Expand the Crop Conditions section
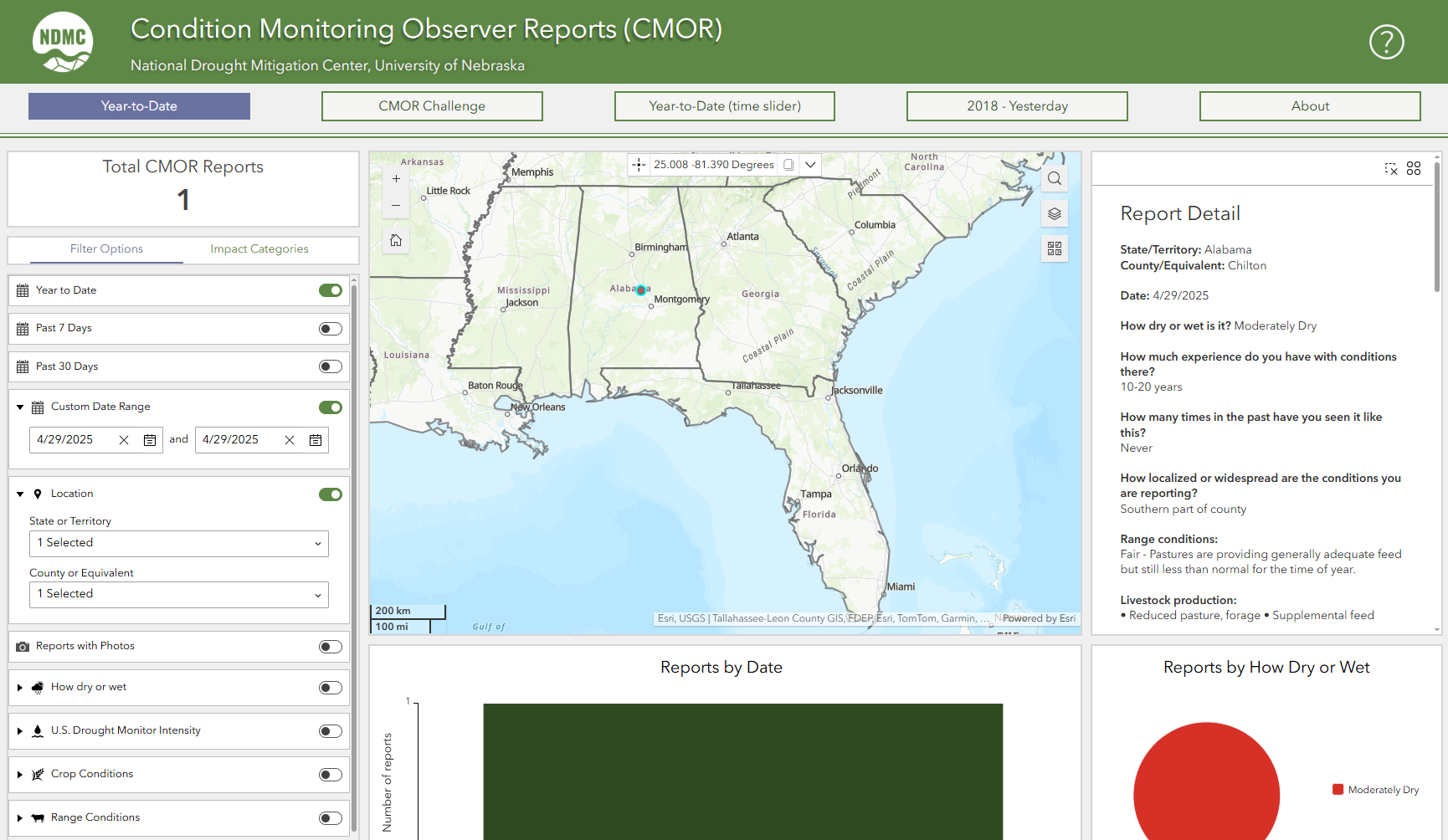This screenshot has height=840, width=1448. 20,775
